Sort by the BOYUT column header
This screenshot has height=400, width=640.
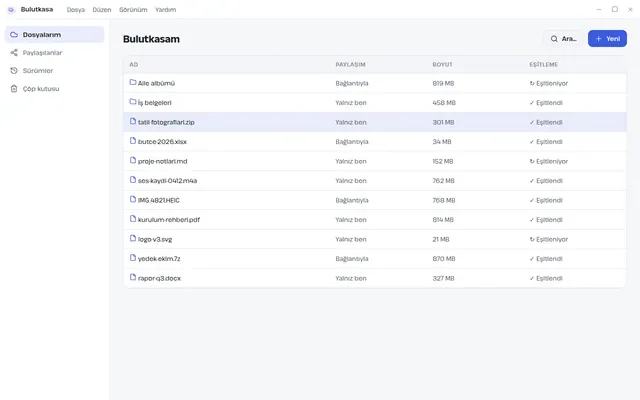click(x=442, y=64)
